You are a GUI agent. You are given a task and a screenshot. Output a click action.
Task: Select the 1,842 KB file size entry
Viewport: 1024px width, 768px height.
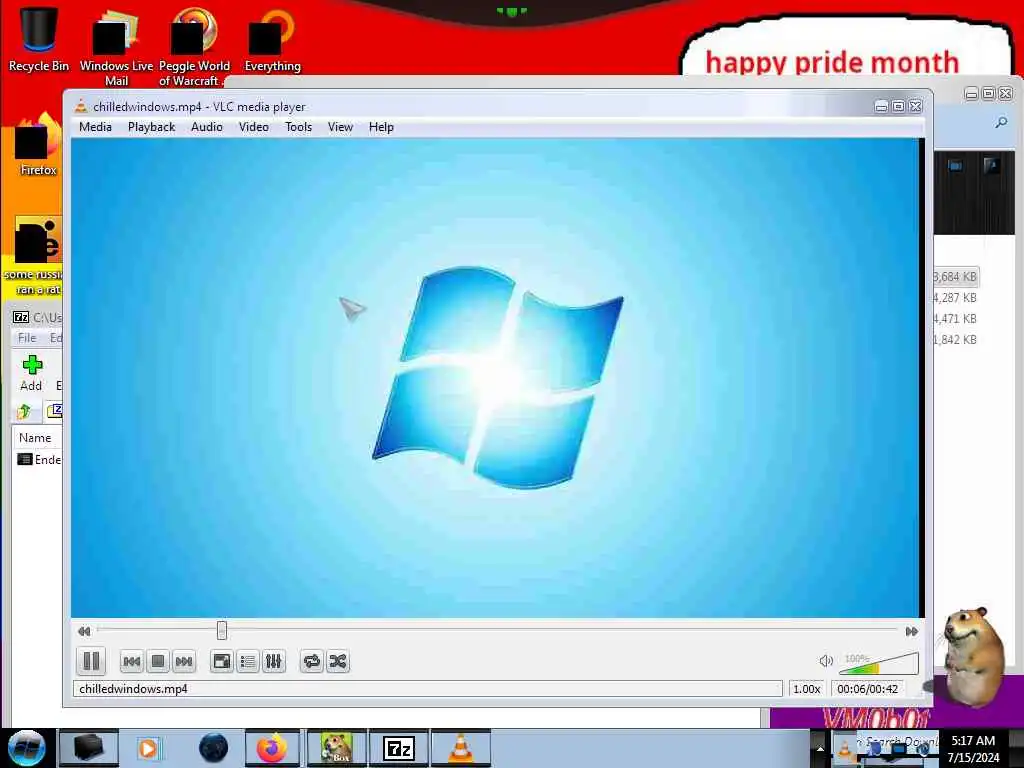955,340
